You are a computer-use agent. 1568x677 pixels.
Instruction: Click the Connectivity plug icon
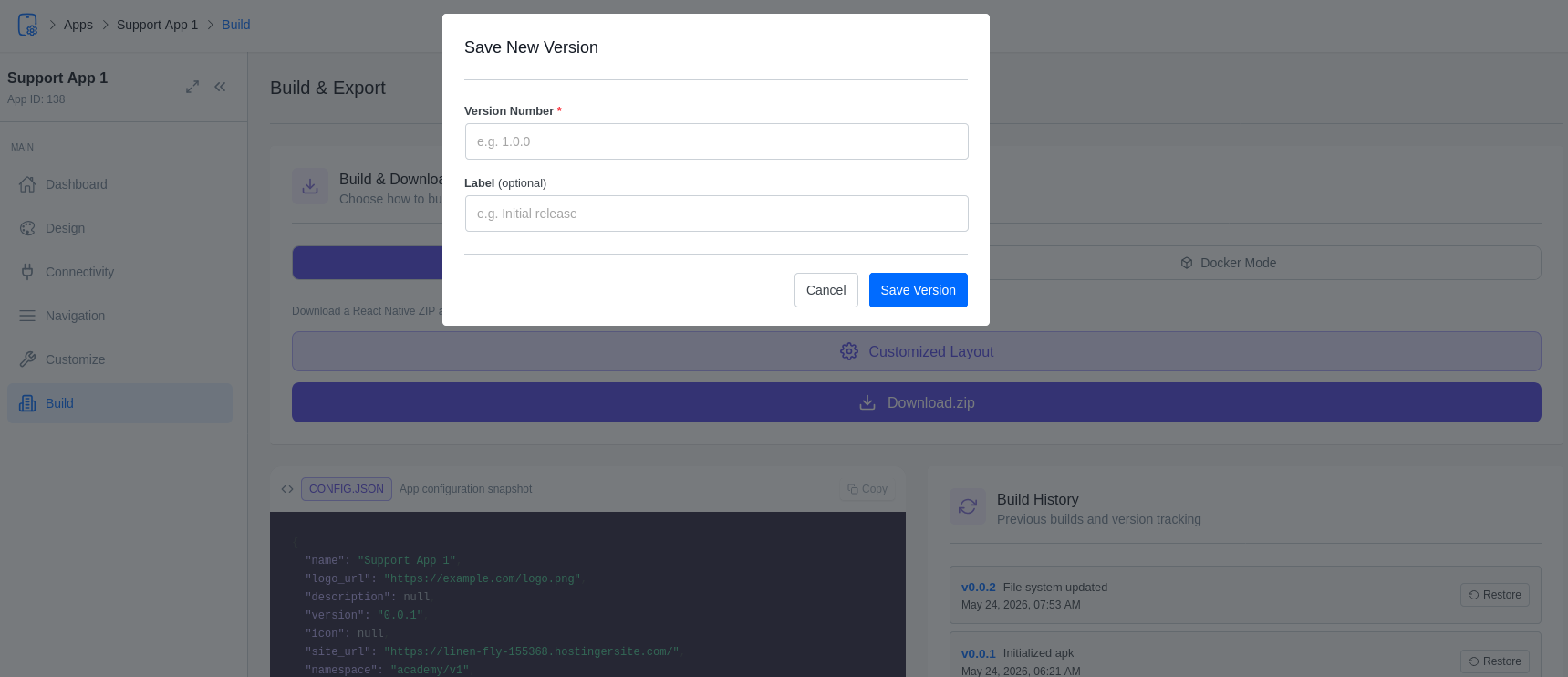coord(27,272)
